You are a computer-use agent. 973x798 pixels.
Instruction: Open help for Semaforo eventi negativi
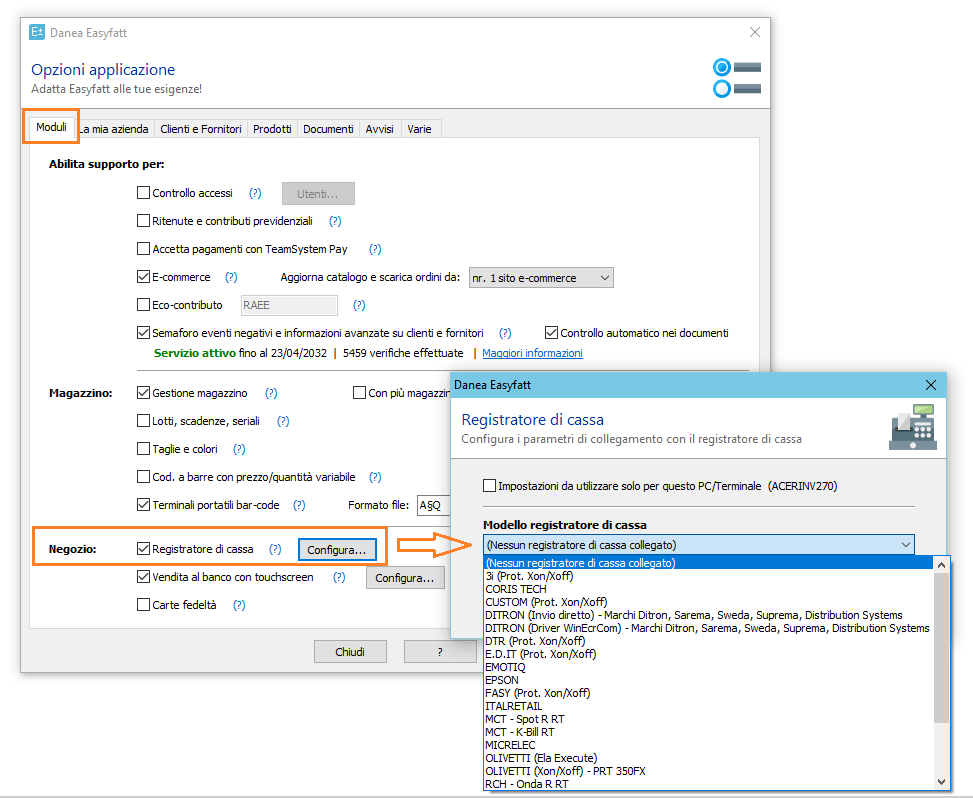point(505,333)
